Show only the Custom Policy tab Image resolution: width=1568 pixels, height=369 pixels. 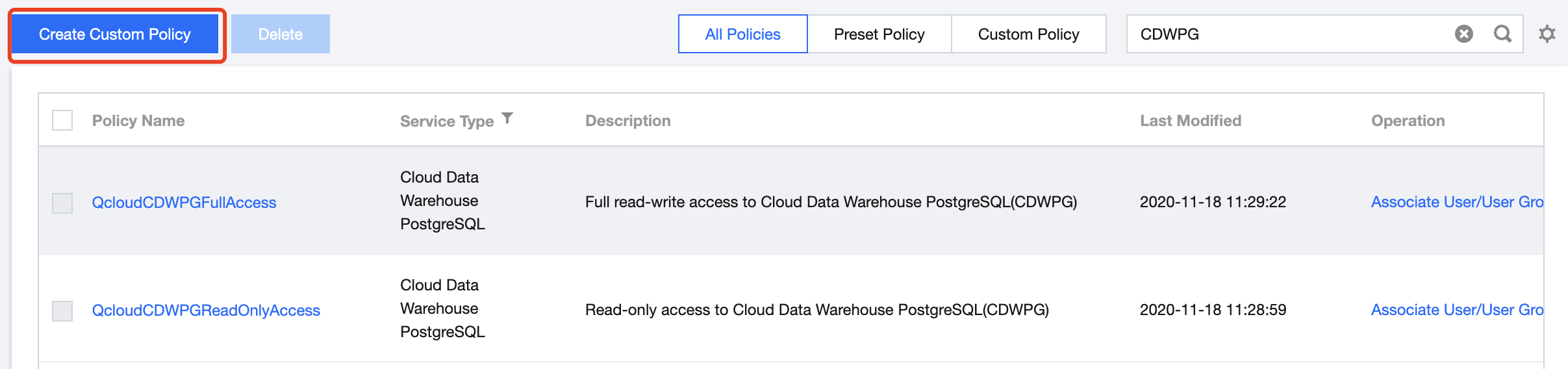point(1028,34)
